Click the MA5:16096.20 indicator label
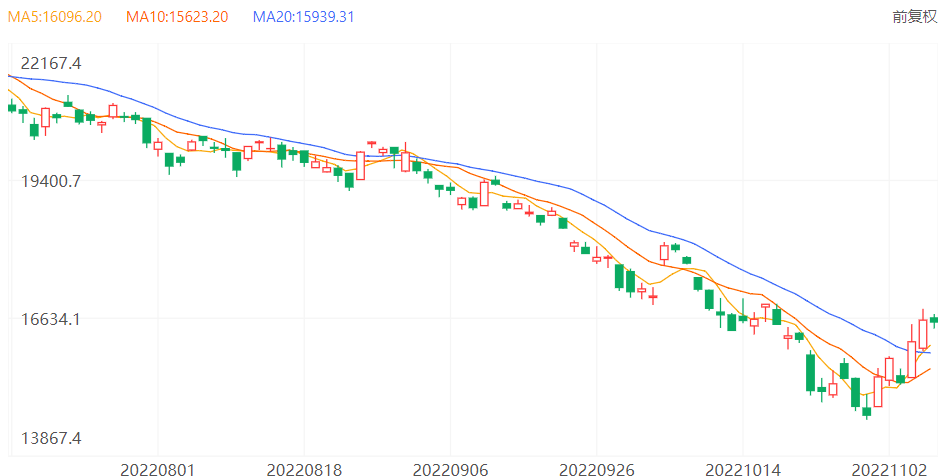Image resolution: width=942 pixels, height=476 pixels. pos(55,17)
